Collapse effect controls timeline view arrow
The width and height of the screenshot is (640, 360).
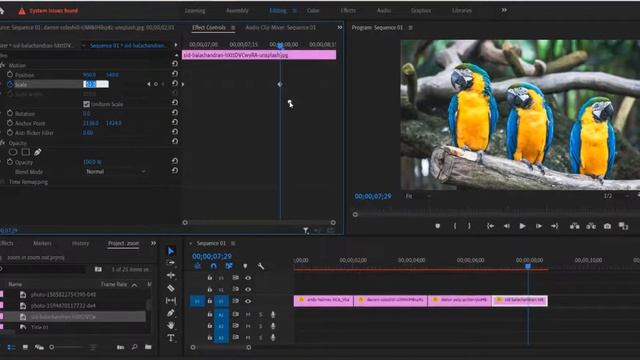coord(176,45)
